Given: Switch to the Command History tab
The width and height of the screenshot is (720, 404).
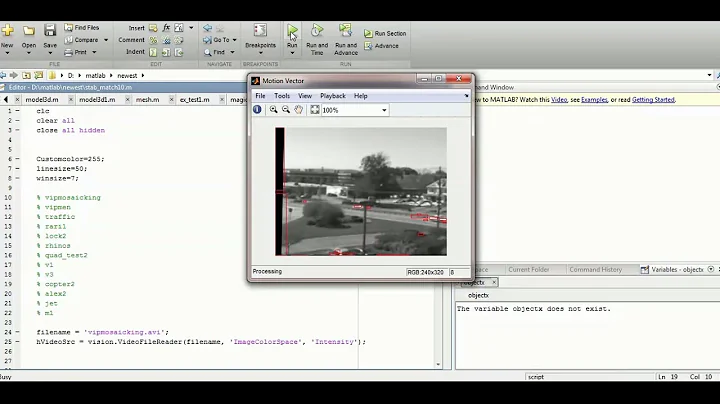Looking at the screenshot, I should tap(596, 269).
